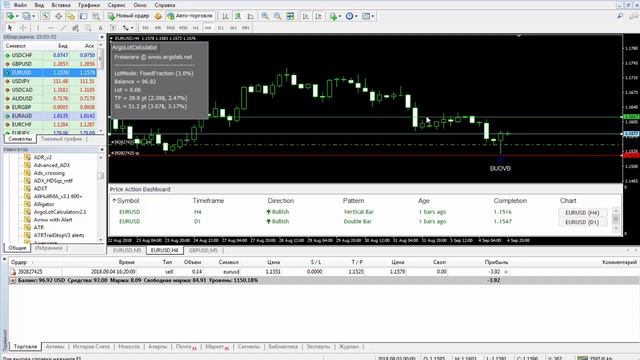Image resolution: width=640 pixels, height=360 pixels.
Task: Open the Profiles icon in toolbar
Action: point(28,16)
